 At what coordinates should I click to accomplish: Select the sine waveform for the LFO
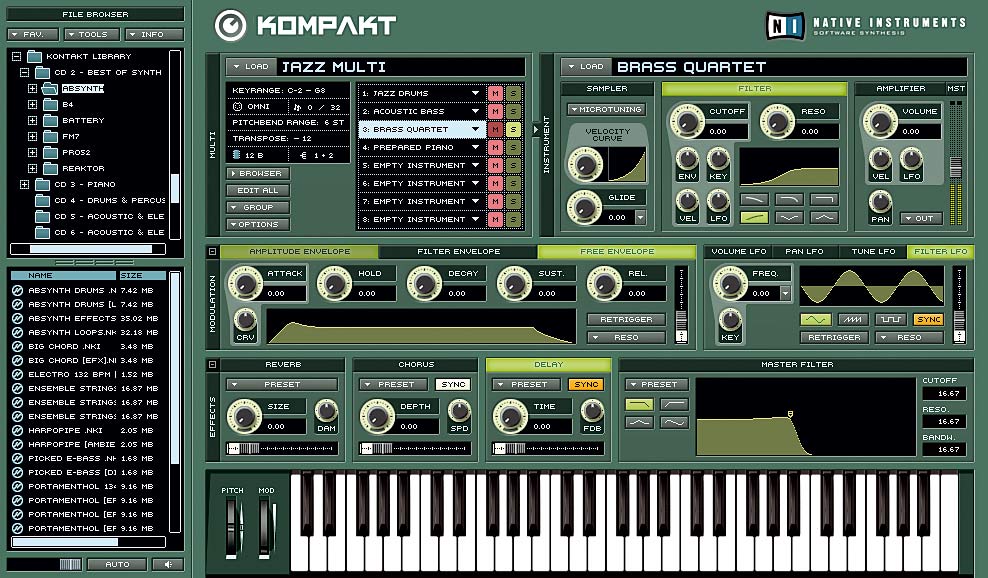coord(815,320)
